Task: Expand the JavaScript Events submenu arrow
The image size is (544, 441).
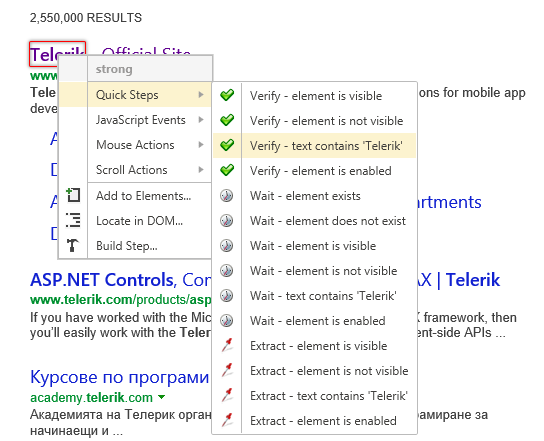Action: (201, 120)
